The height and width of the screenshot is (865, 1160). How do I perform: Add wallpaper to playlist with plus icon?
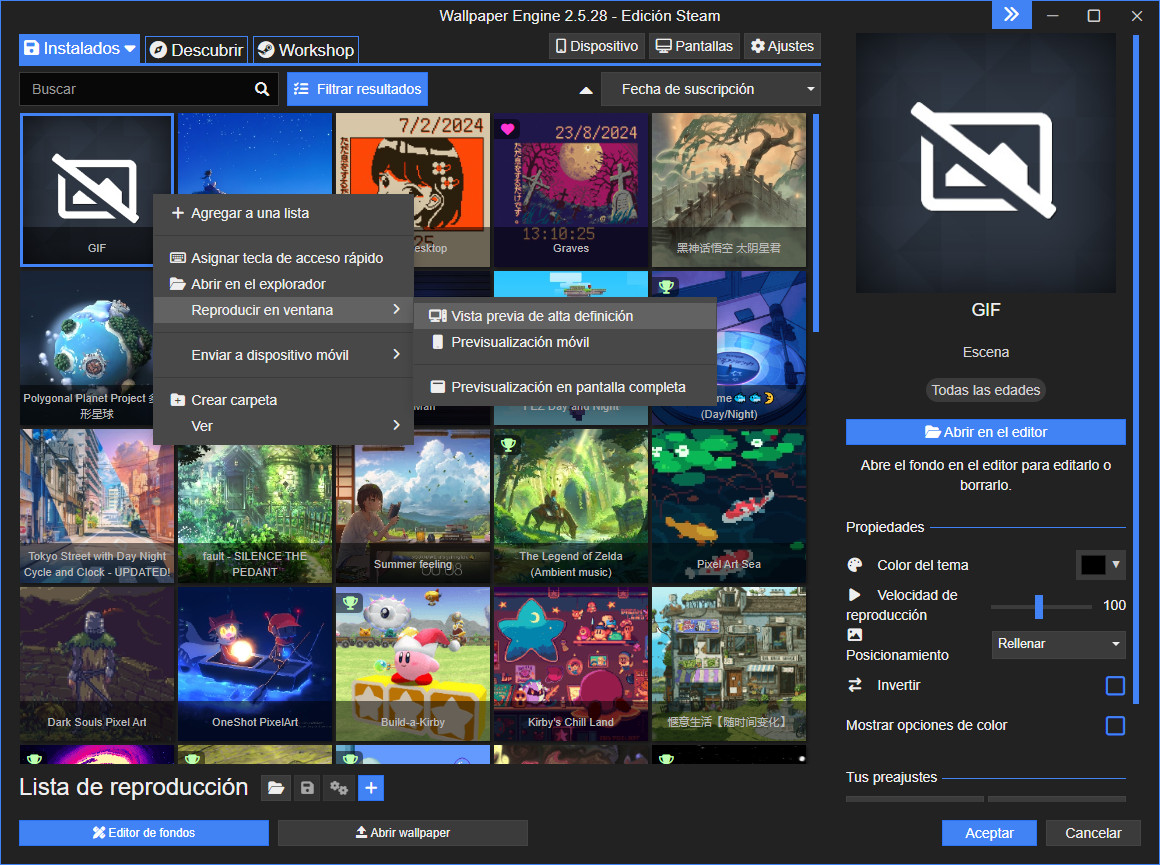(371, 788)
